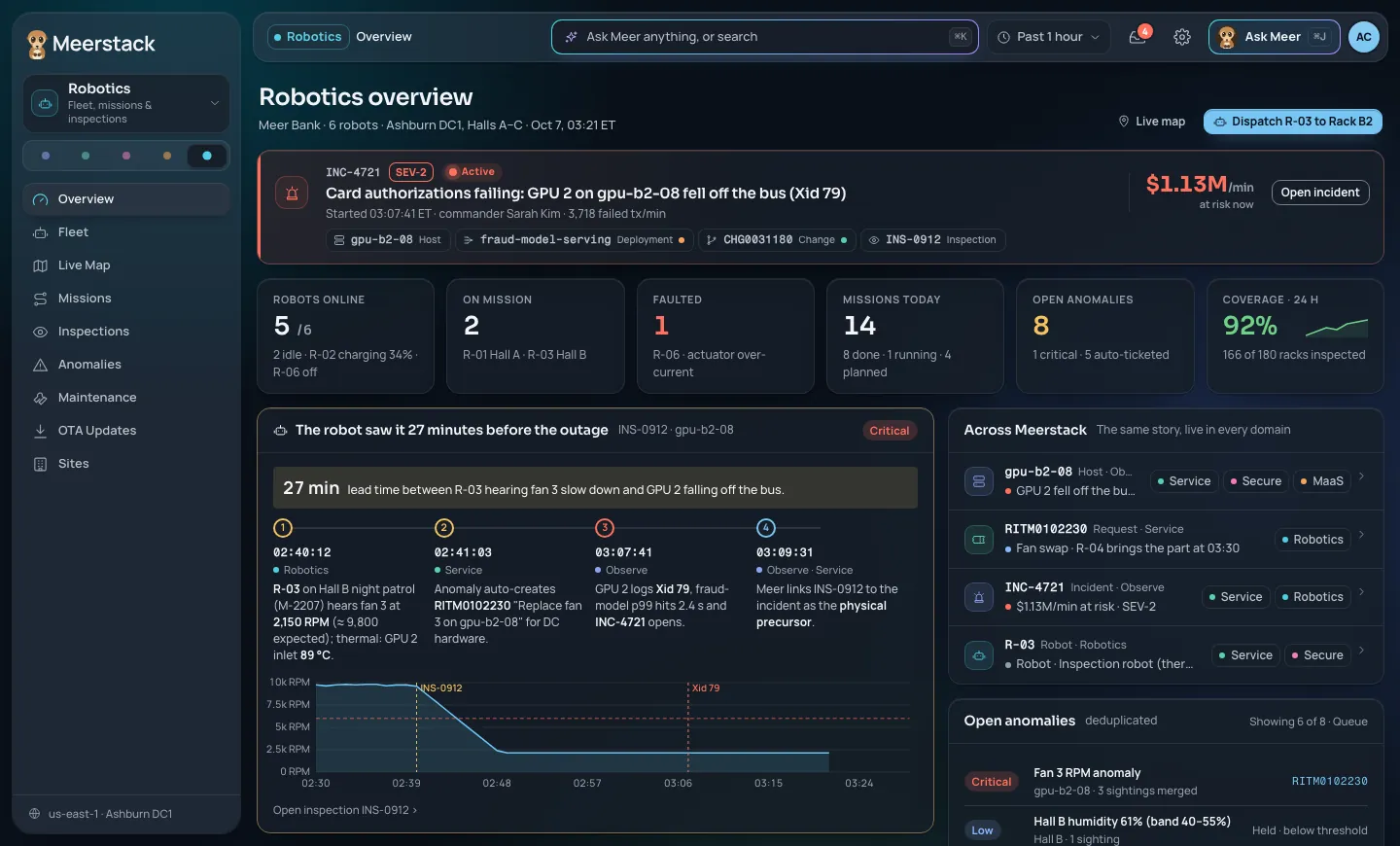Click the ticket icon beside RITM0102230 row
Image resolution: width=1400 pixels, height=846 pixels.
pyautogui.click(x=979, y=539)
